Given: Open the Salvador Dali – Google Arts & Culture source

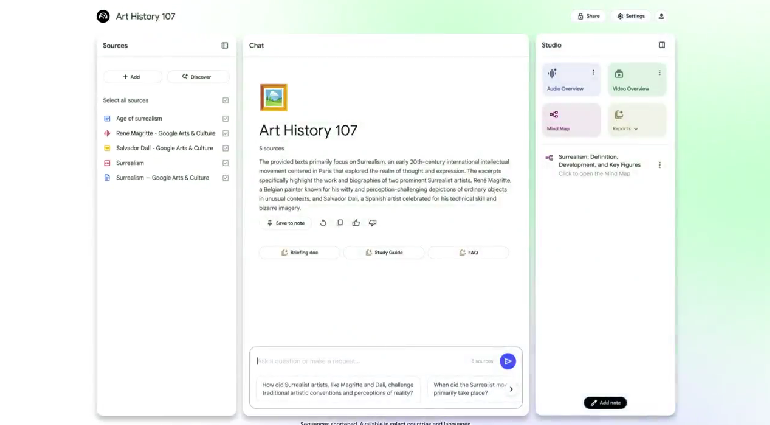Looking at the screenshot, I should (165, 148).
